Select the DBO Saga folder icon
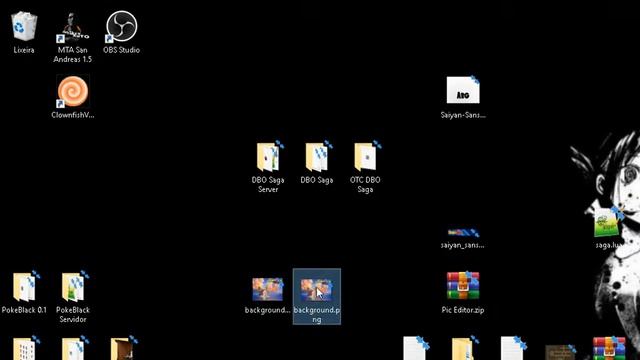 (317, 157)
